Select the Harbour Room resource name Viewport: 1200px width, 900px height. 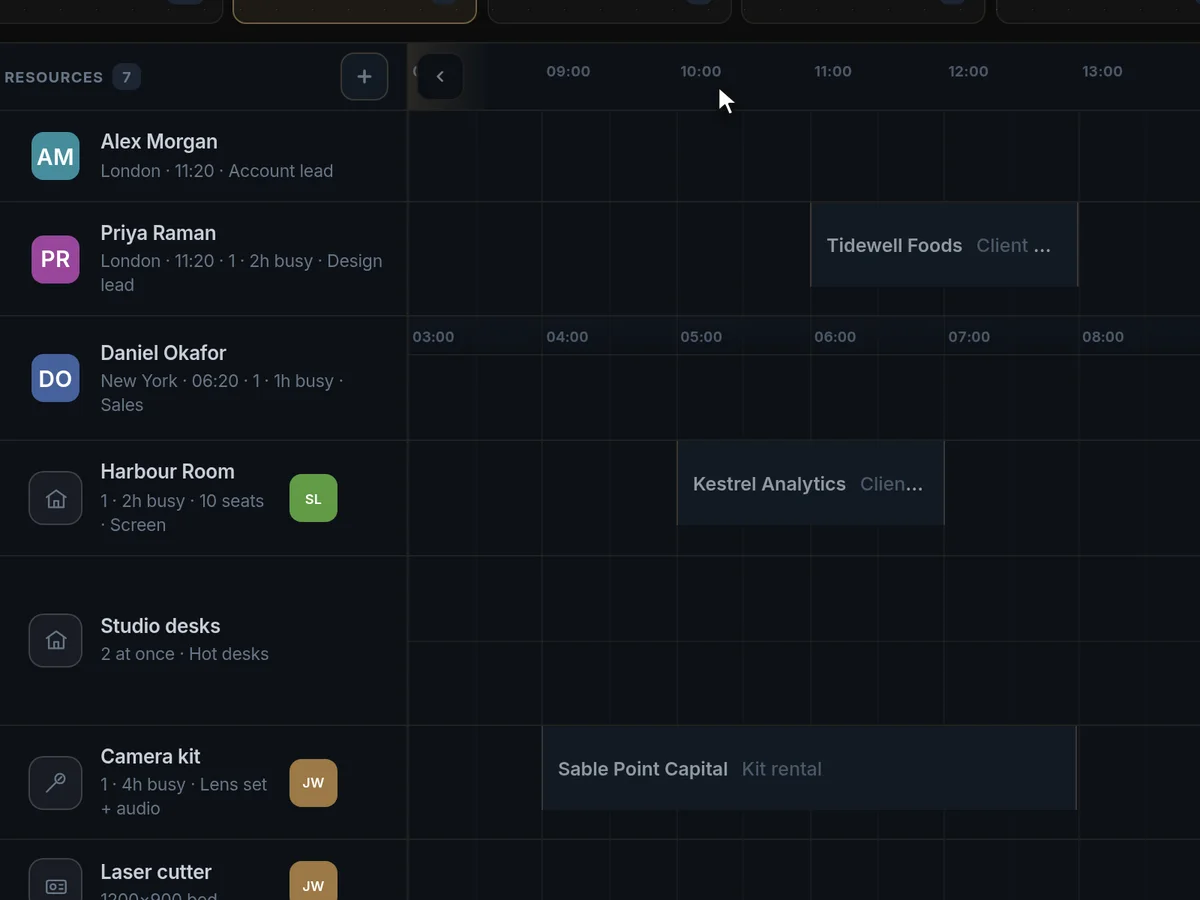click(167, 471)
